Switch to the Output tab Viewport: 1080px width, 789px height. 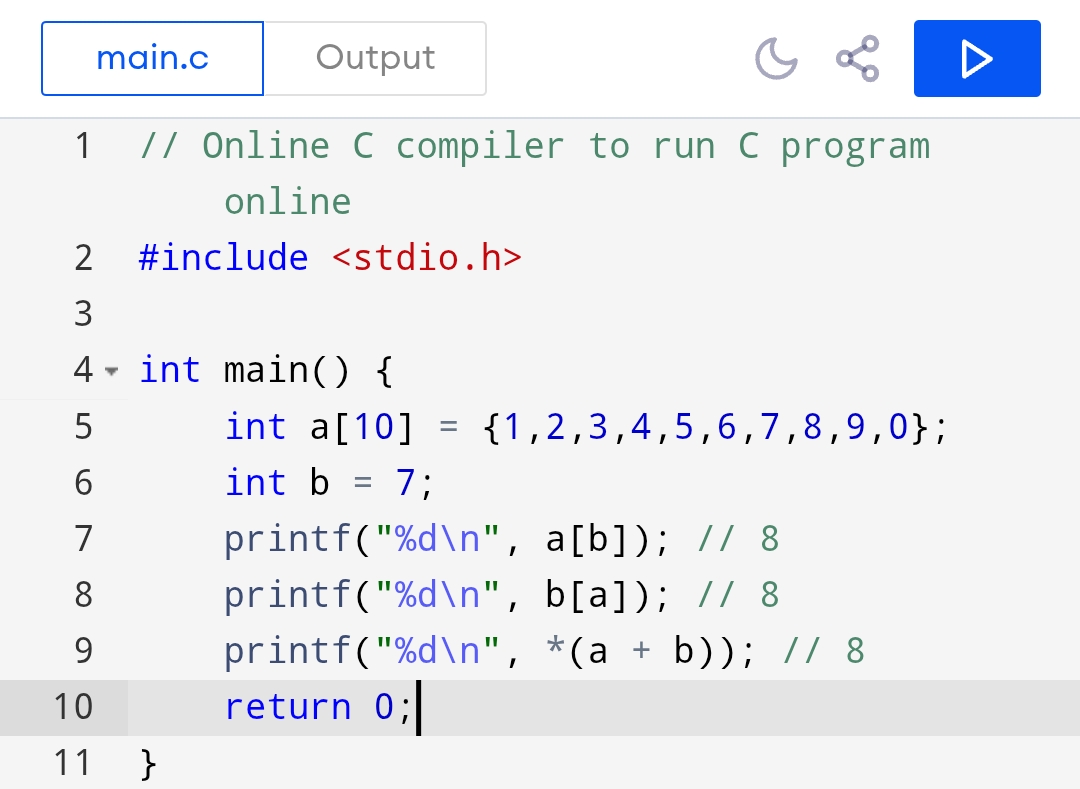click(375, 59)
